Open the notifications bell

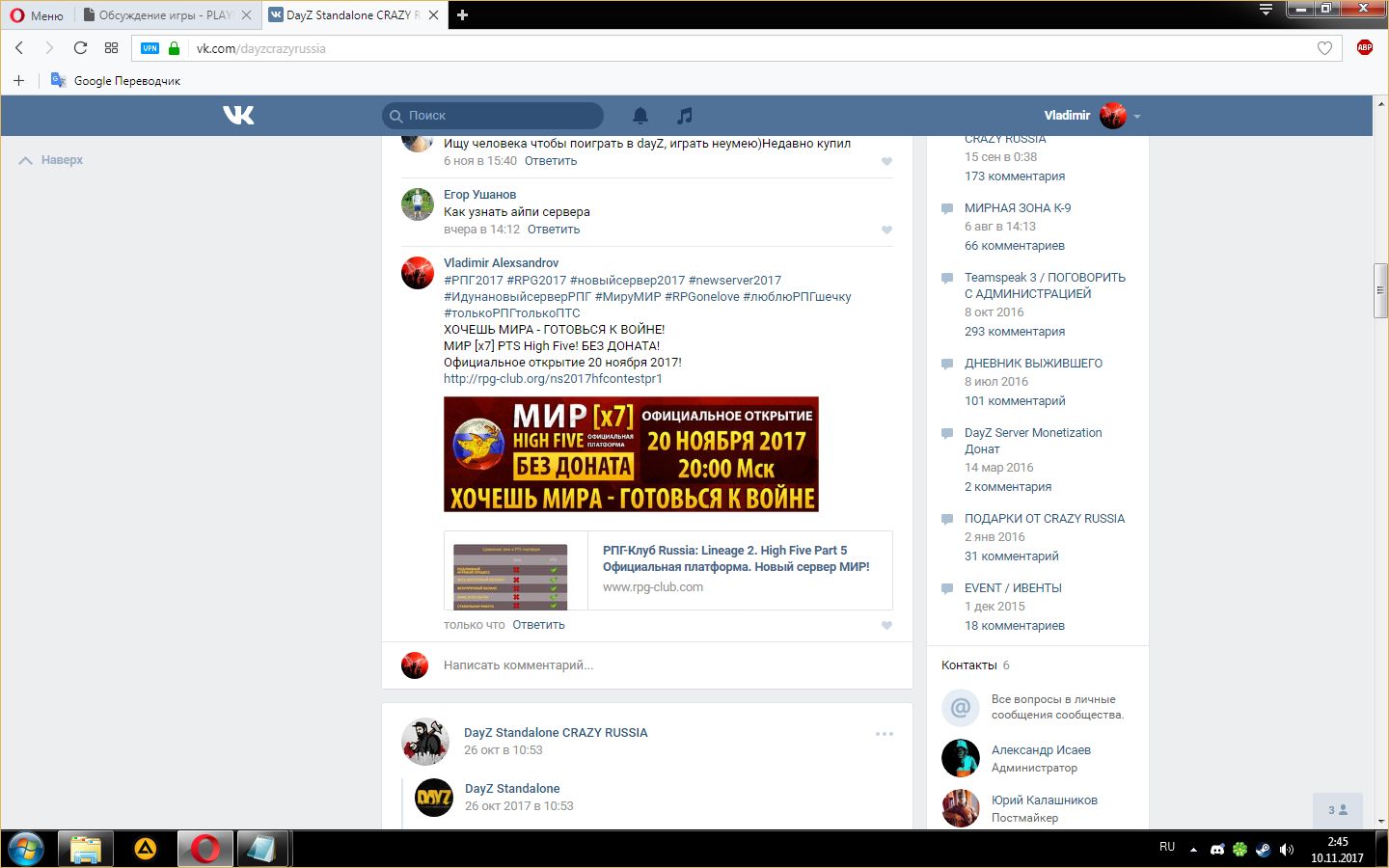click(x=640, y=116)
